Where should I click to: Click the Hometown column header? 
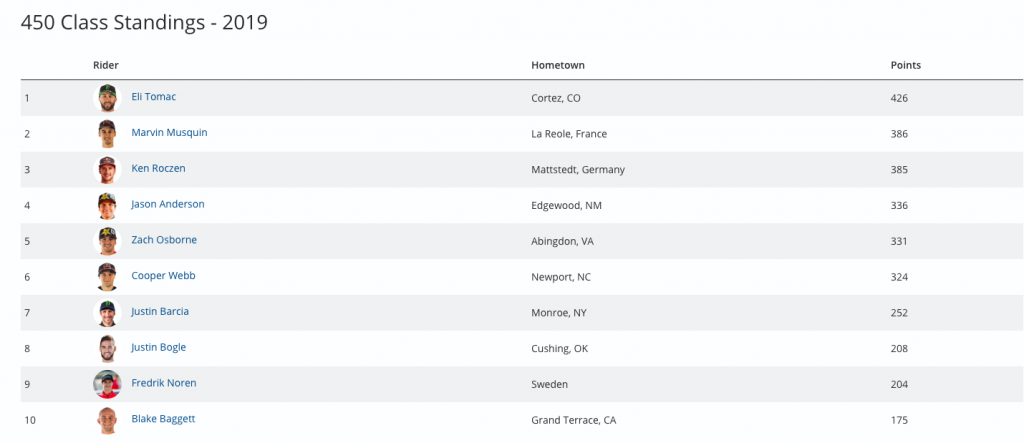[x=558, y=65]
